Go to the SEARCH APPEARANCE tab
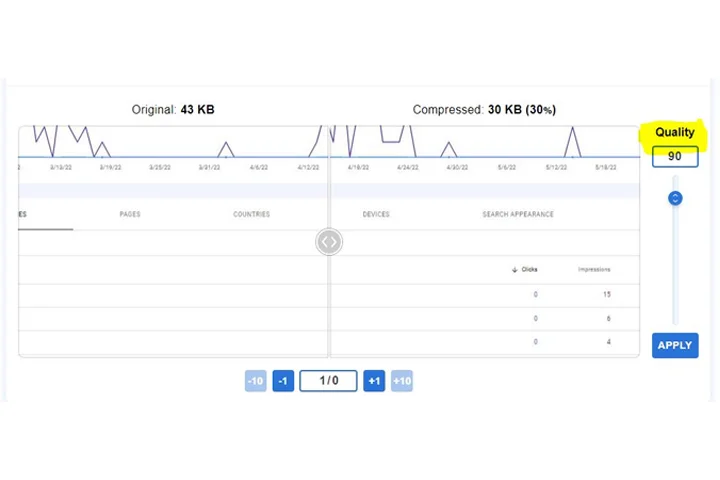The image size is (720, 480). click(x=517, y=214)
